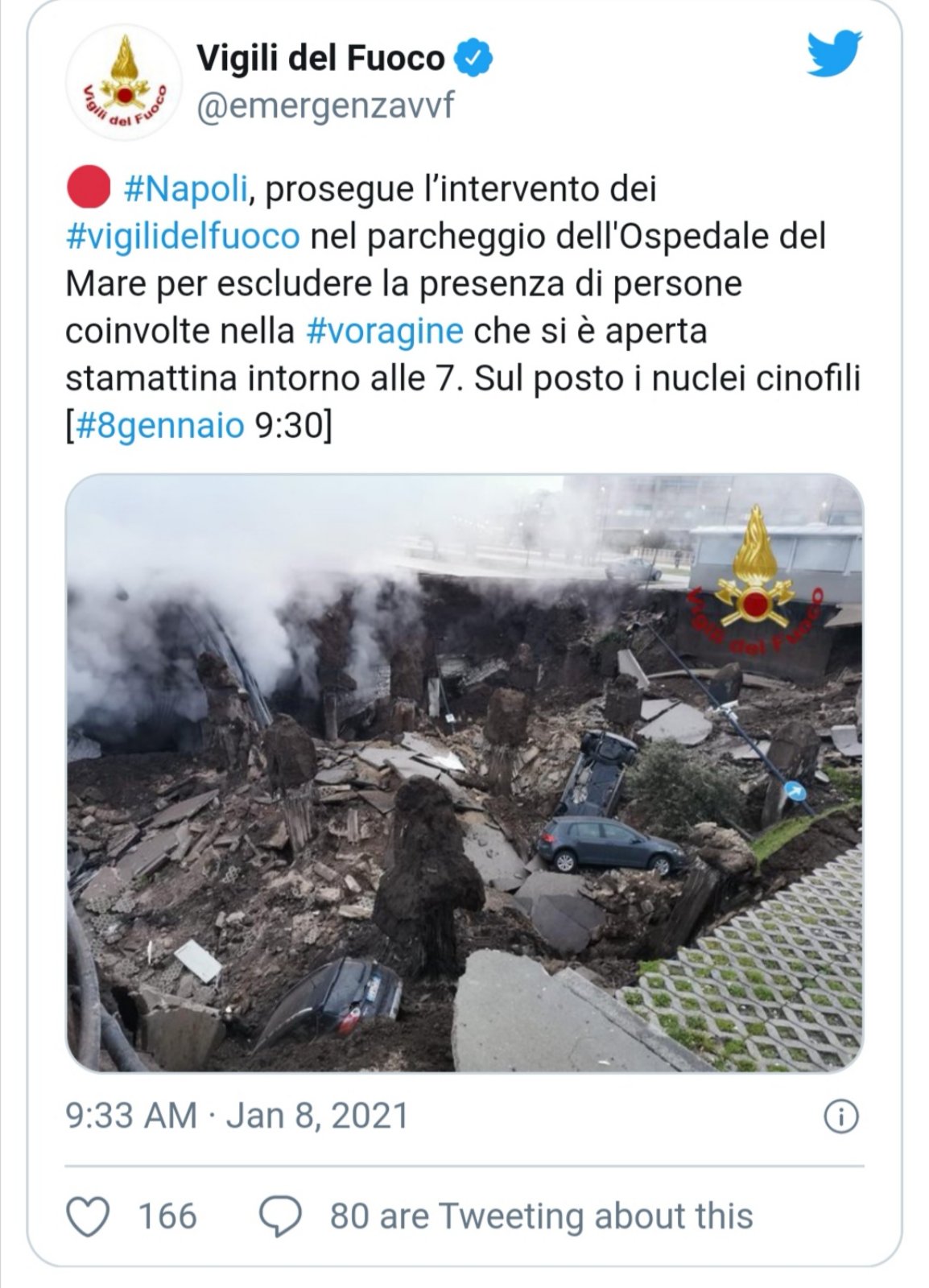
Task: Click the 9:33 AM · Jan 8, 2021 timestamp
Action: click(237, 1117)
